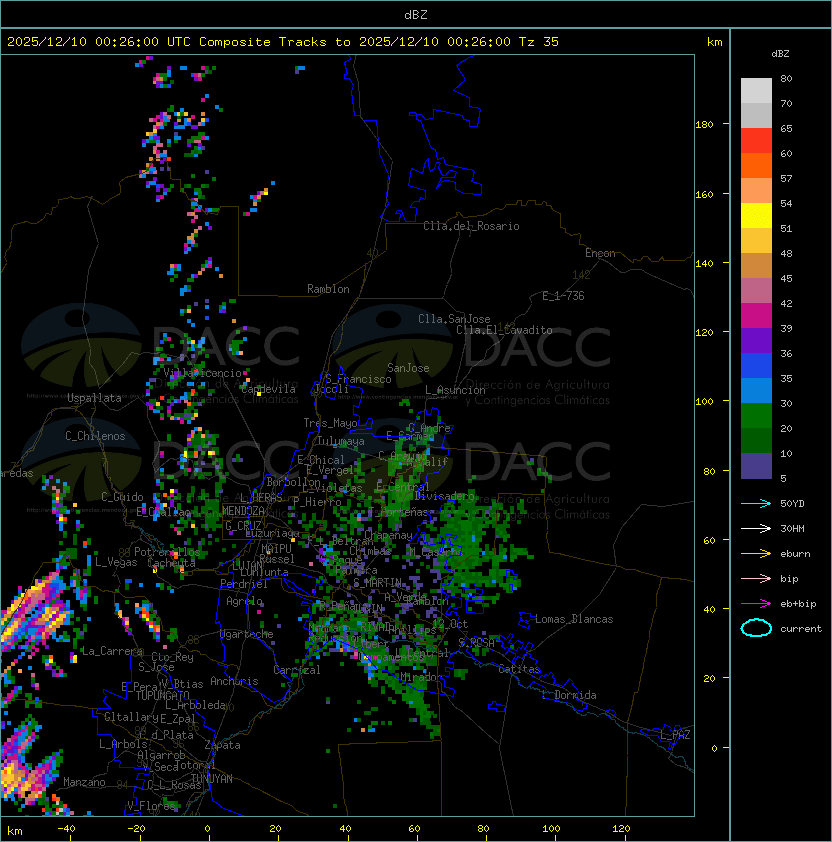This screenshot has width=832, height=842.
Task: Click the Zapata place label
Action: pyautogui.click(x=222, y=745)
